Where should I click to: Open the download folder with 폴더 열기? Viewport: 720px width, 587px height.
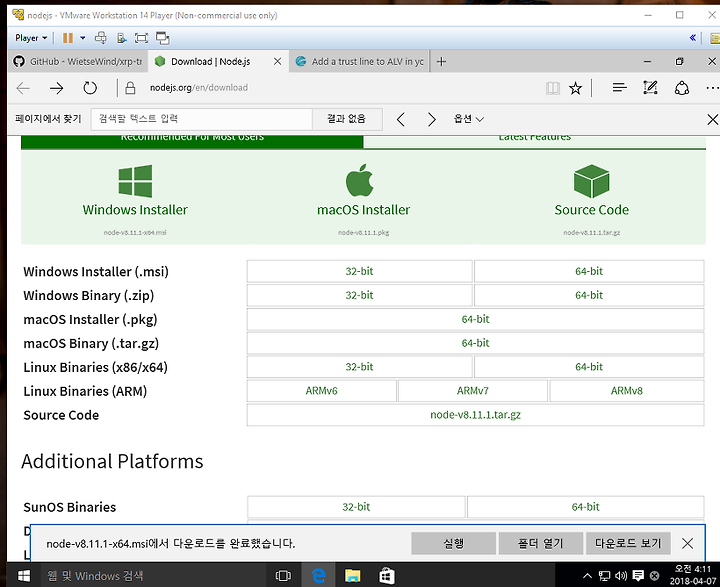pos(540,544)
